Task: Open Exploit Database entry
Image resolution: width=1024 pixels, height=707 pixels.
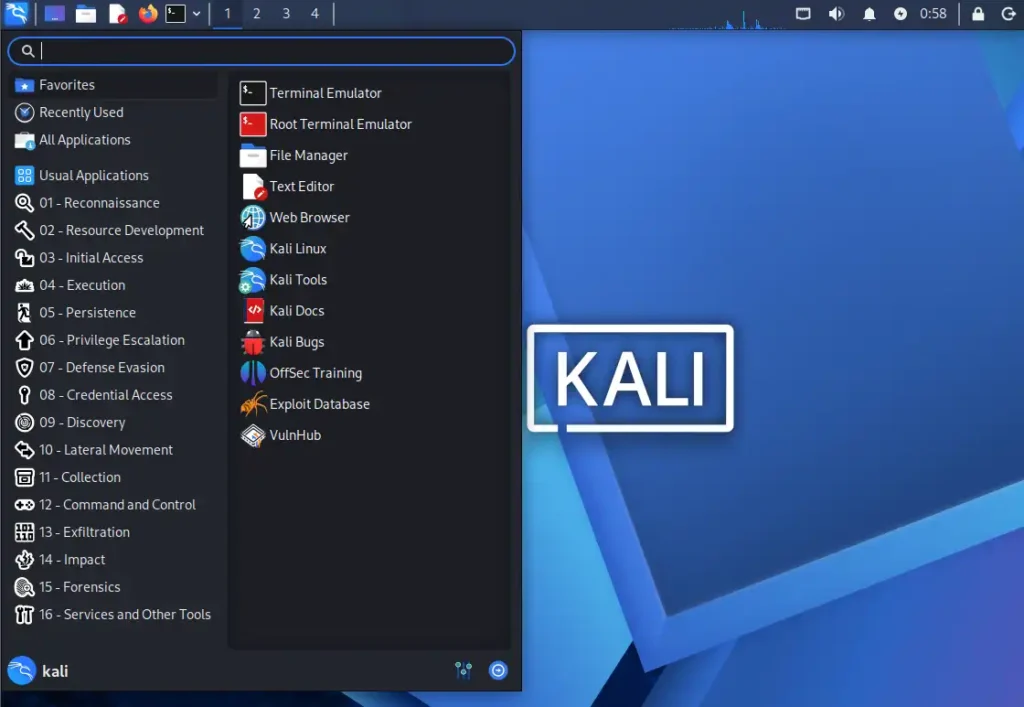Action: pos(370,404)
